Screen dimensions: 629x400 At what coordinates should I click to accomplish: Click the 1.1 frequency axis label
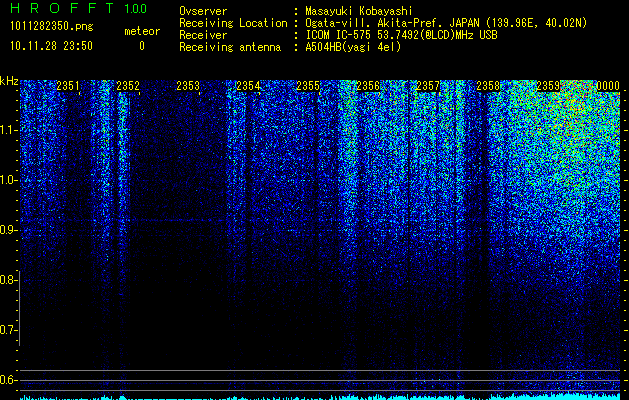[9, 130]
